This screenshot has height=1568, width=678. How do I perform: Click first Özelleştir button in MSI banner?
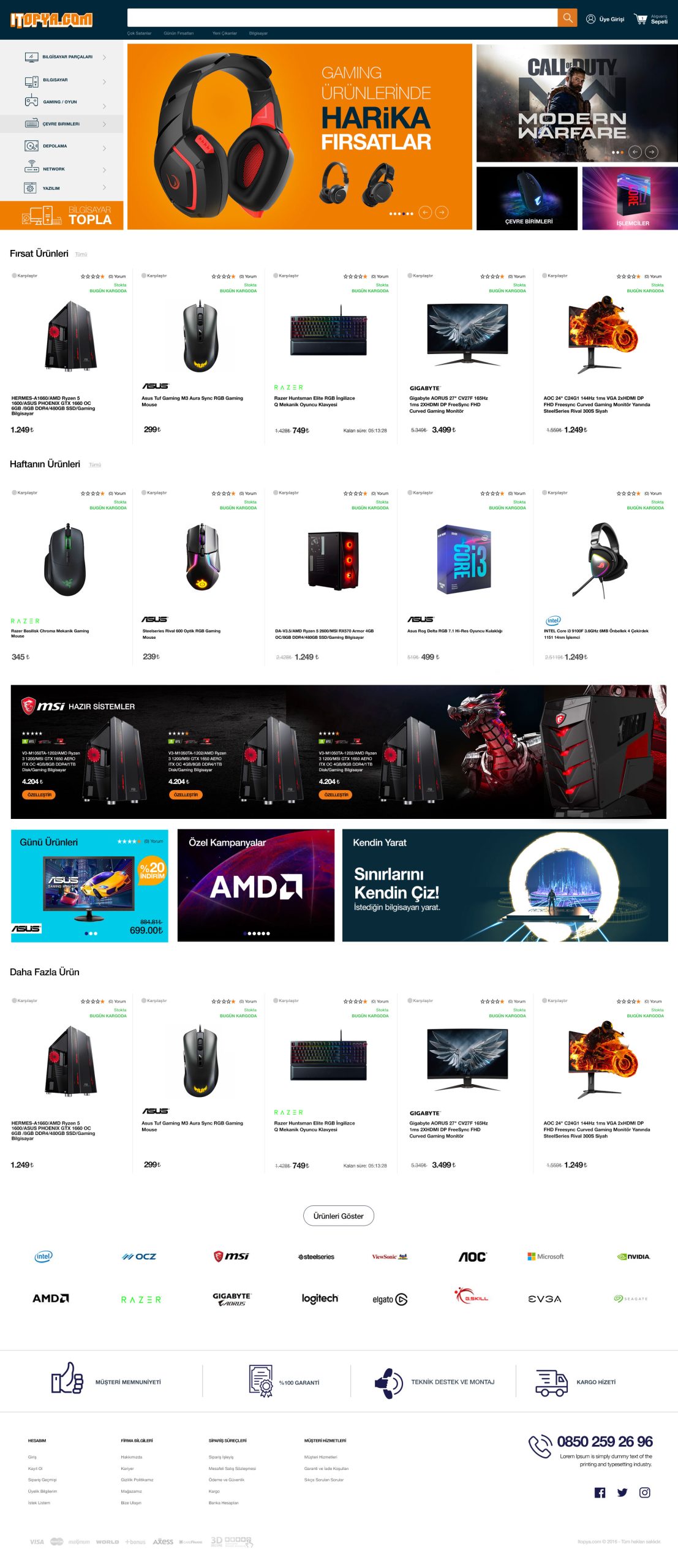point(39,794)
